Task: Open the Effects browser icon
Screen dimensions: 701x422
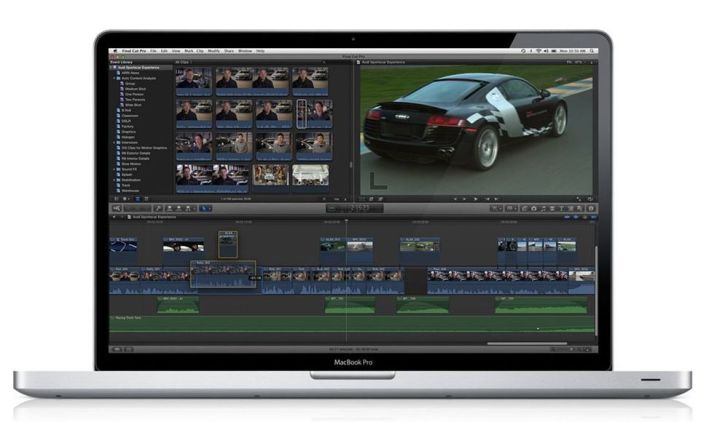Action: click(x=524, y=208)
